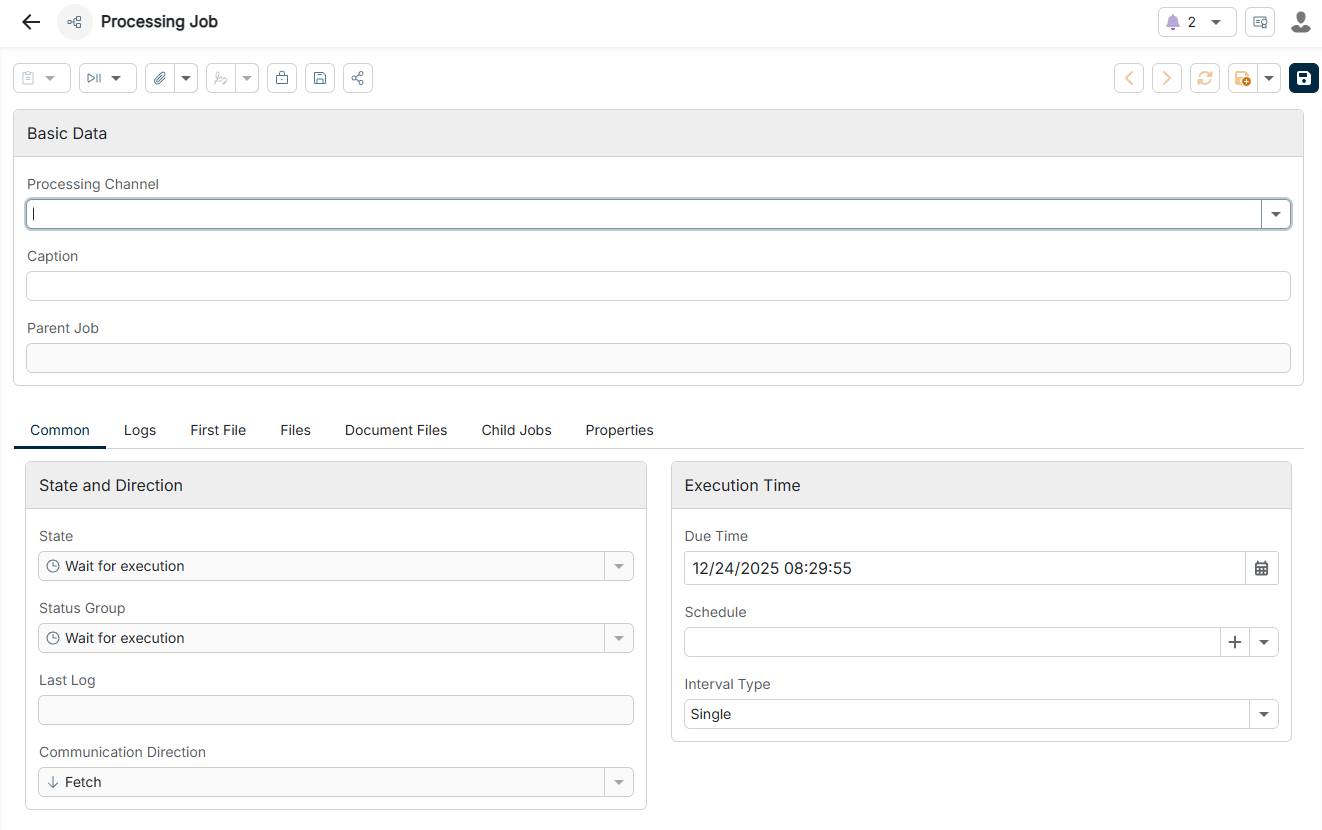The image size is (1322, 830).
Task: Click the paperclip attachment icon
Action: tap(160, 78)
